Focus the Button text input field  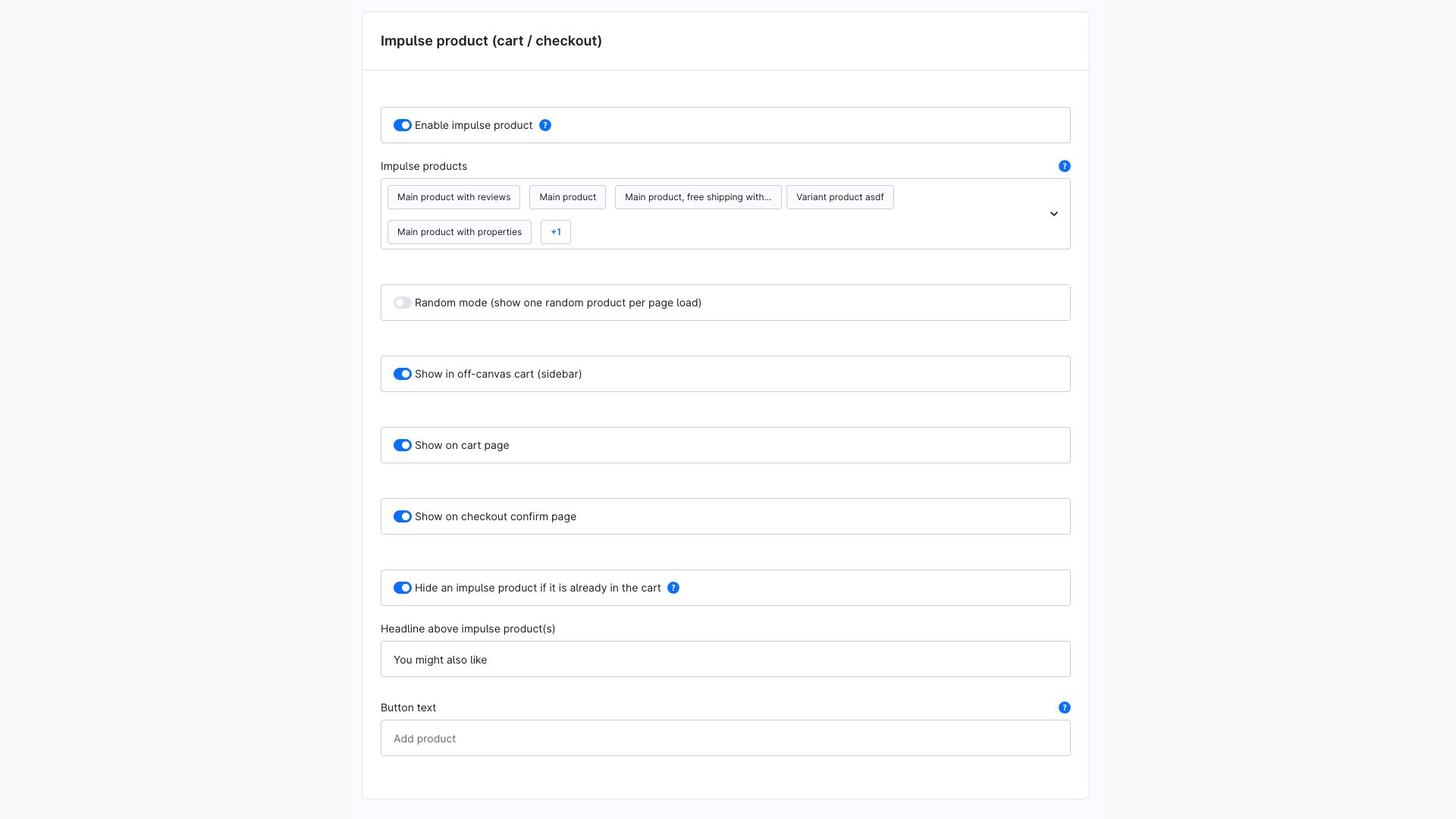pos(726,738)
